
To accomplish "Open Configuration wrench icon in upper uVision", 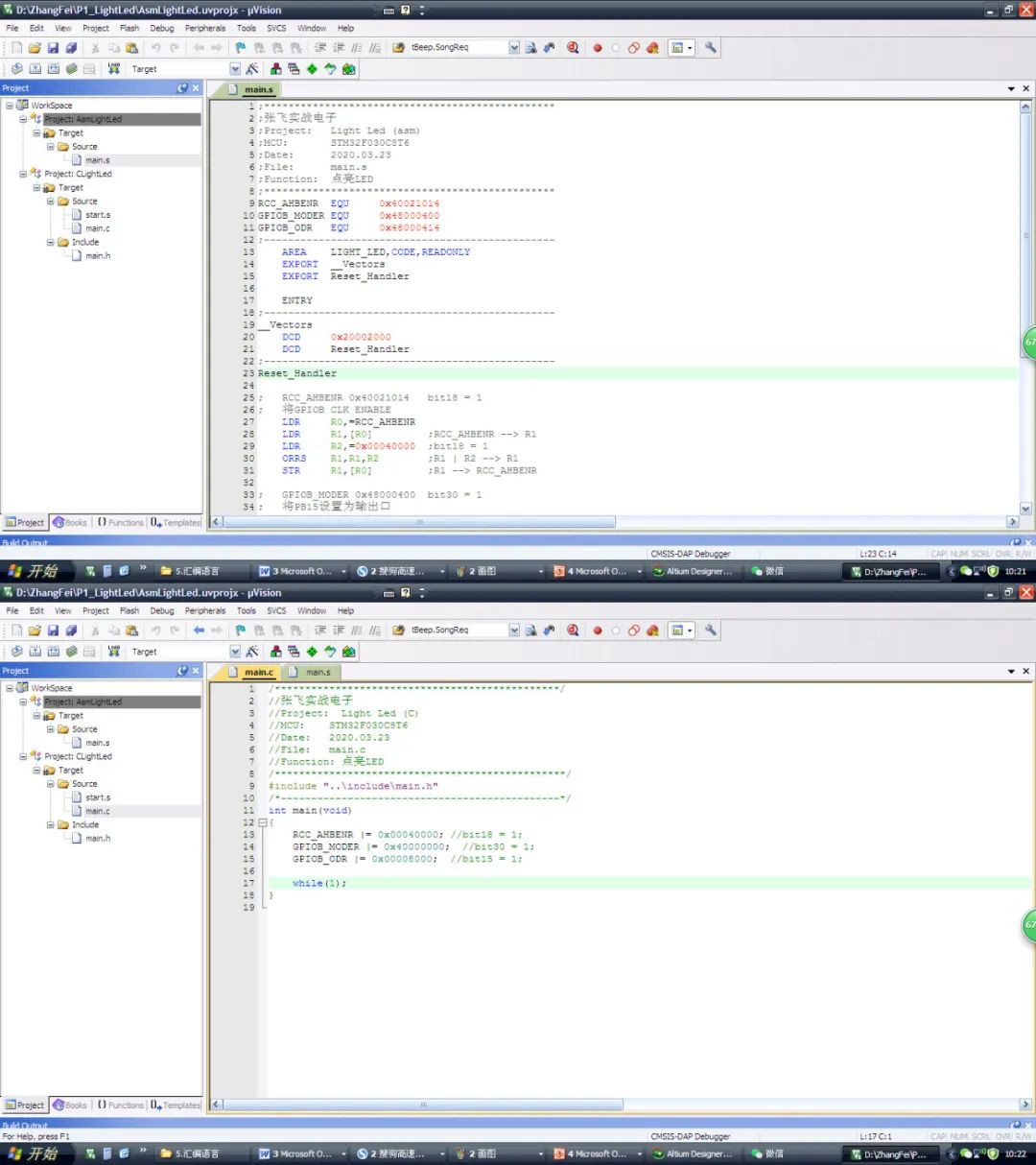I will coord(711,48).
